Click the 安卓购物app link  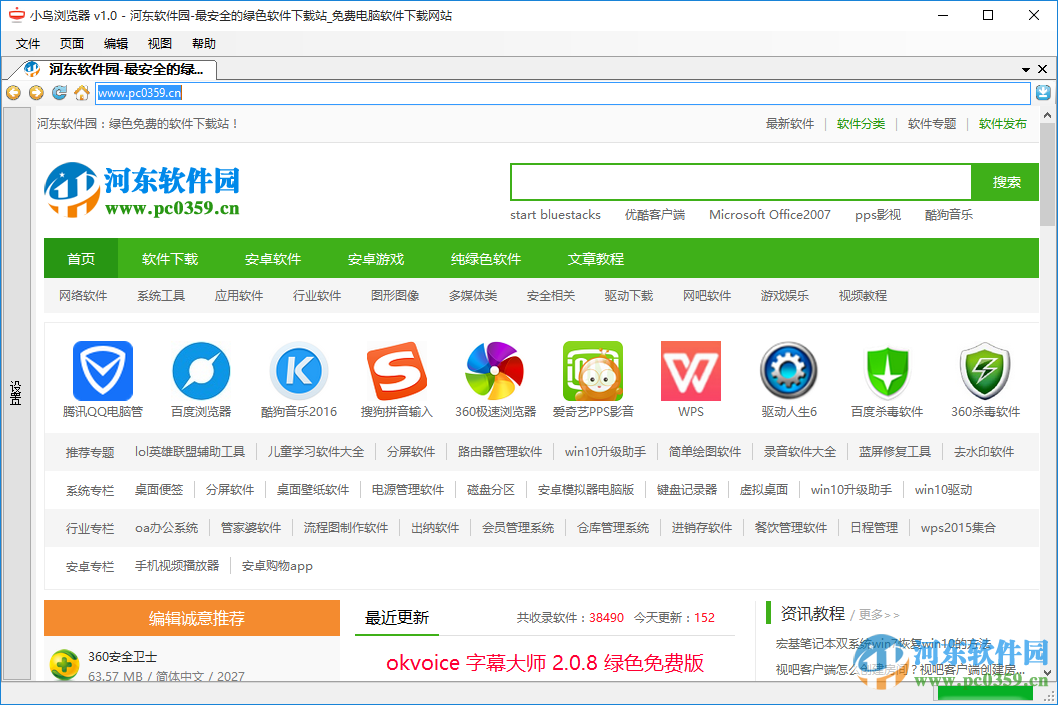click(x=277, y=565)
